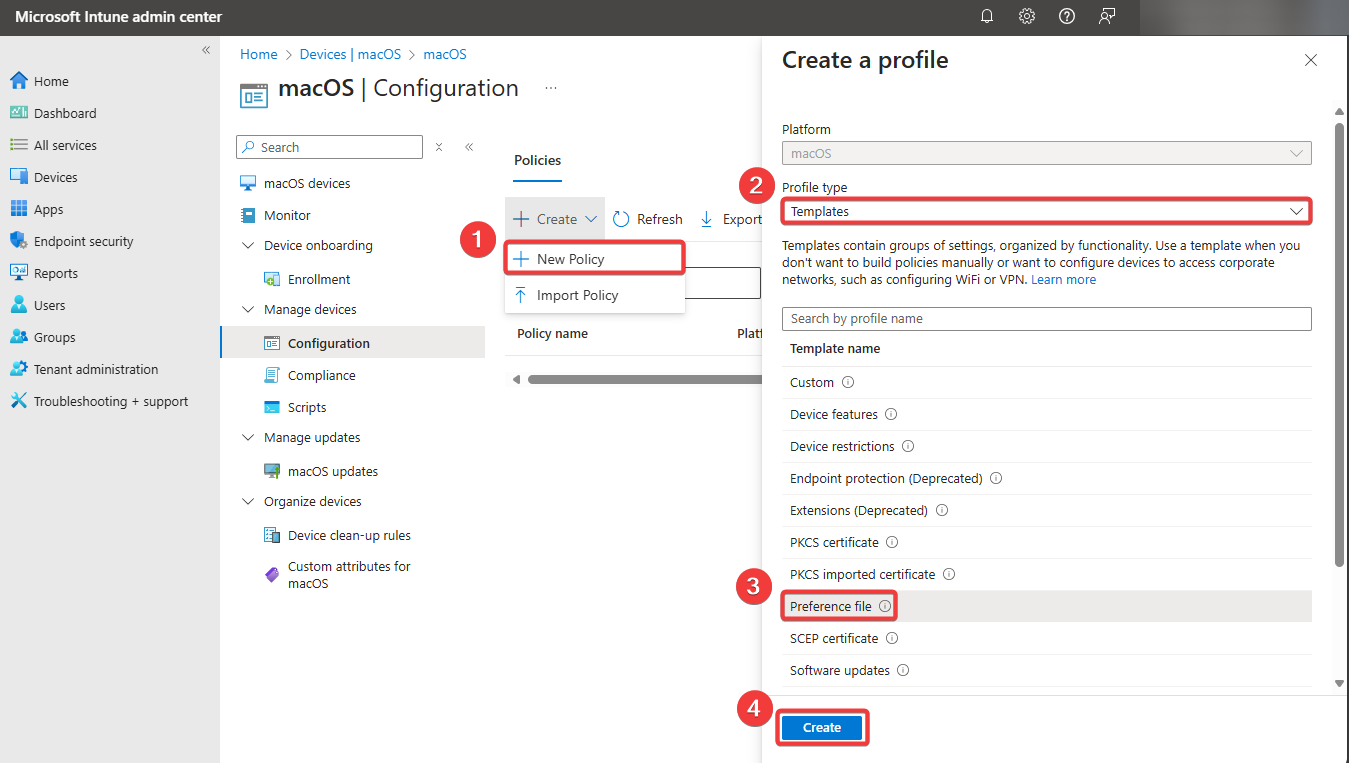
Task: Expand the Create dropdown button
Action: [556, 219]
